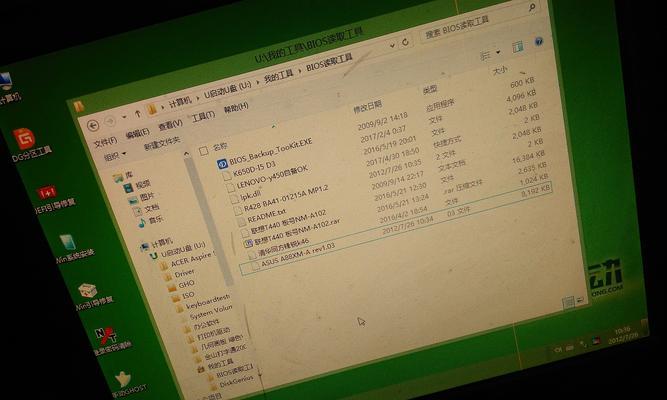Select the lpk.dll file
Image resolution: width=667 pixels, height=400 pixels.
click(x=250, y=196)
